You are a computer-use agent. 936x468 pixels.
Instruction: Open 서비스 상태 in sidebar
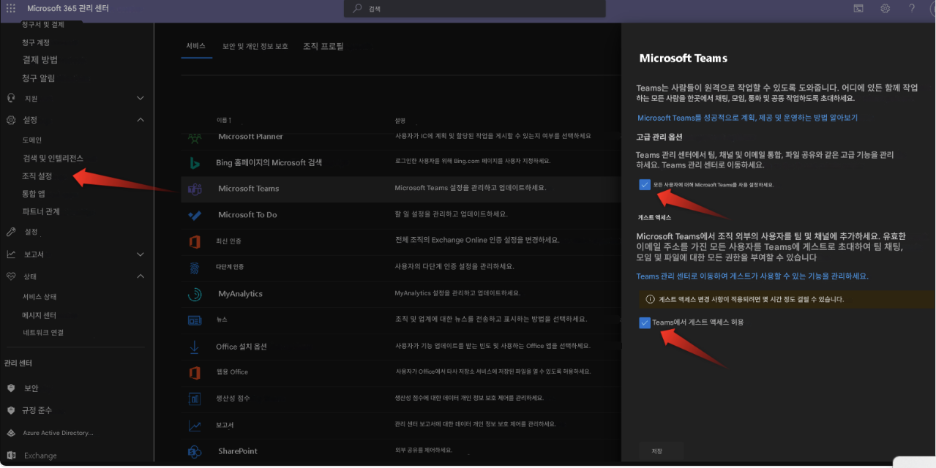pyautogui.click(x=39, y=297)
